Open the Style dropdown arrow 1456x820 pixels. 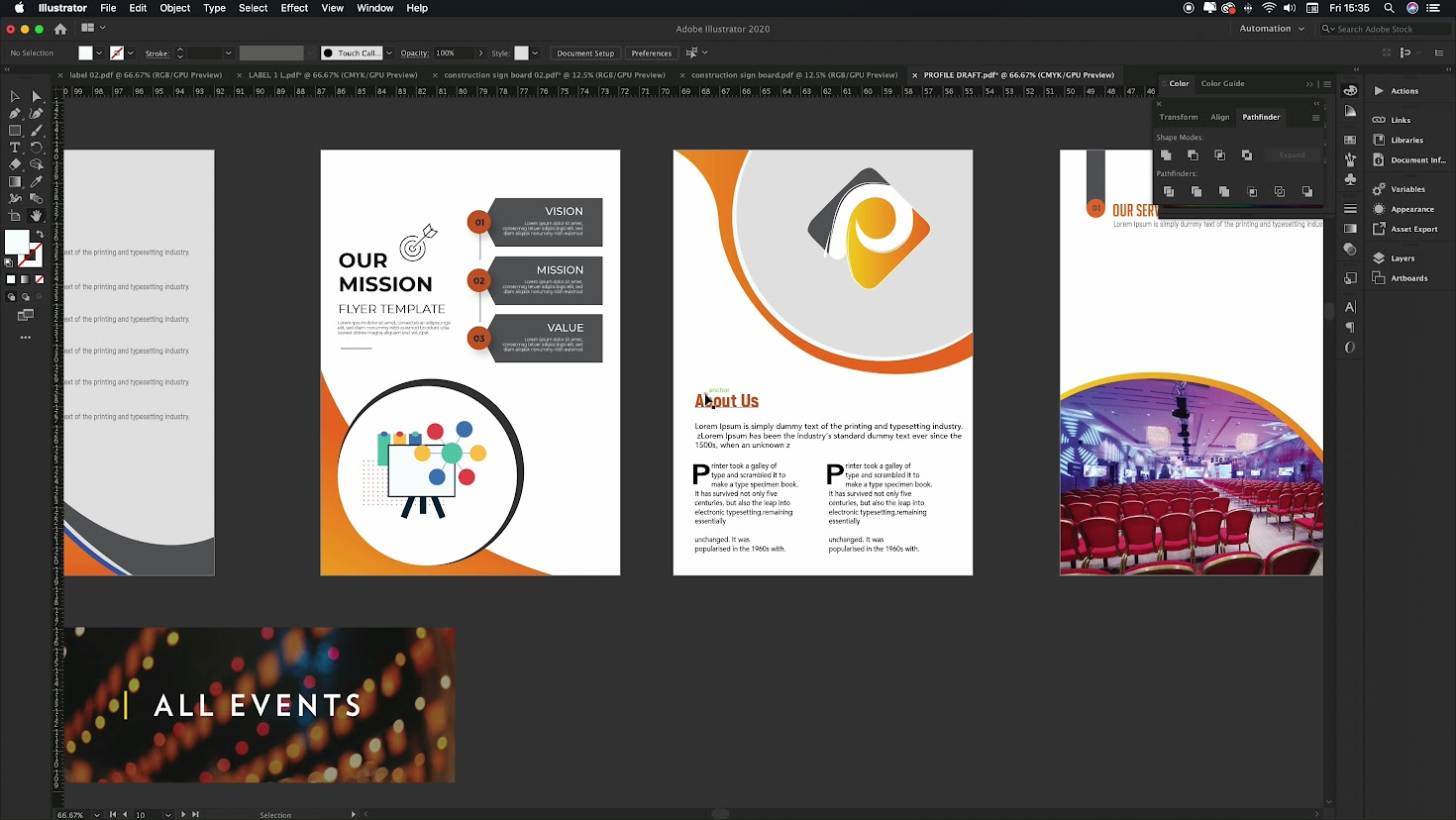point(535,52)
